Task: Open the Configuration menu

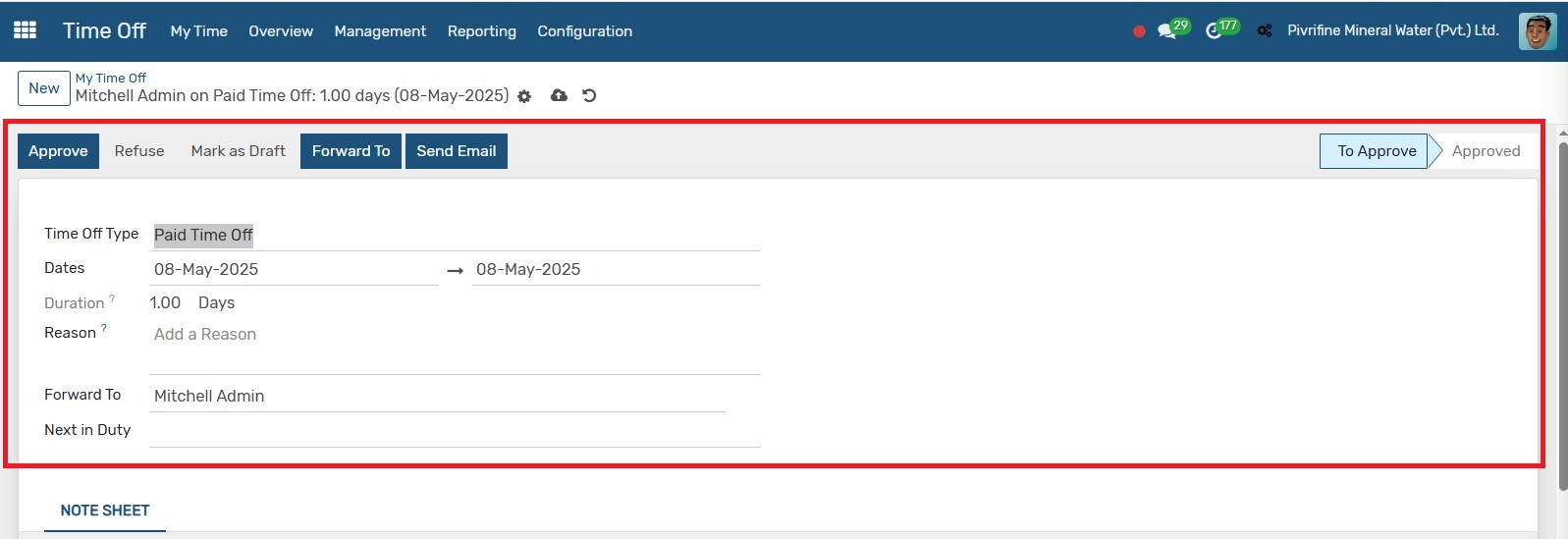Action: [585, 31]
